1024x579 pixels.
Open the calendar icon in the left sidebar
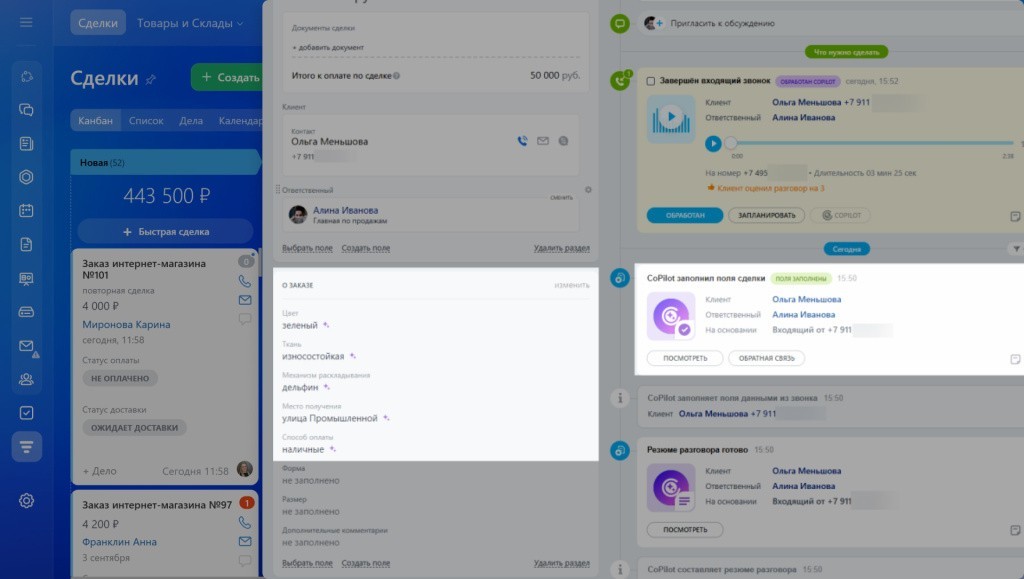(x=26, y=211)
